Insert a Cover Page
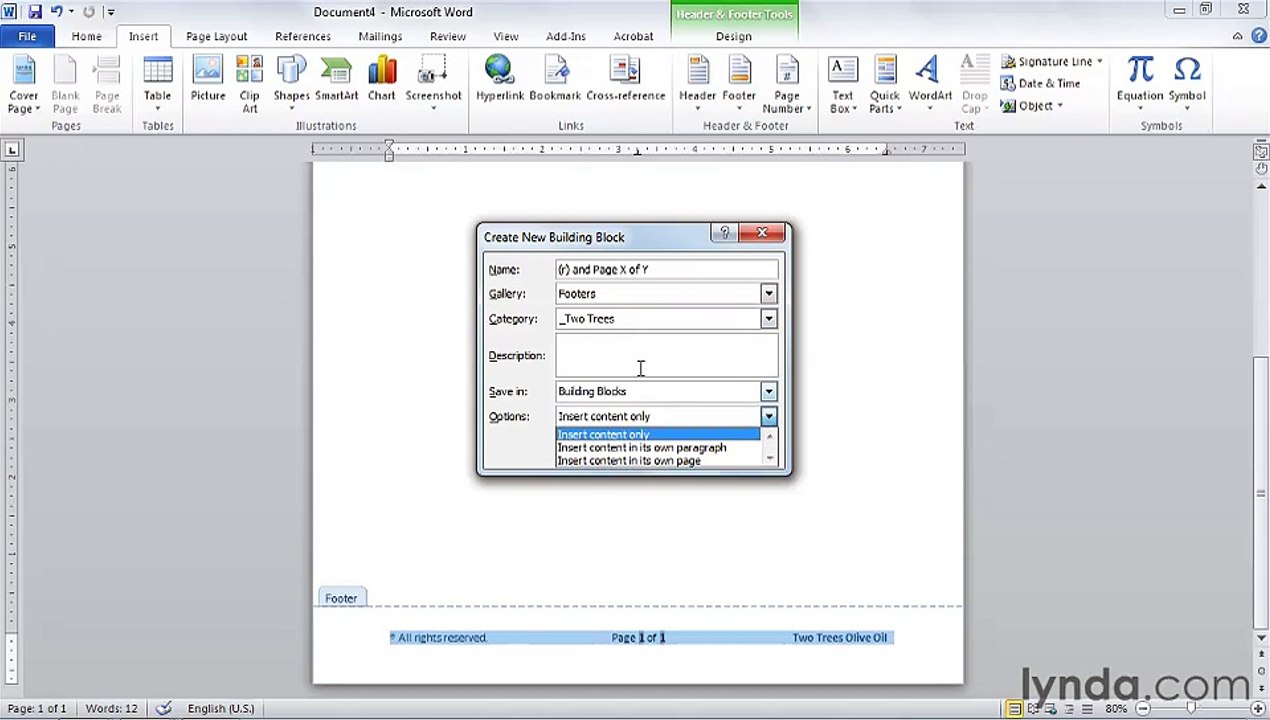The height and width of the screenshot is (720, 1270). pyautogui.click(x=23, y=85)
